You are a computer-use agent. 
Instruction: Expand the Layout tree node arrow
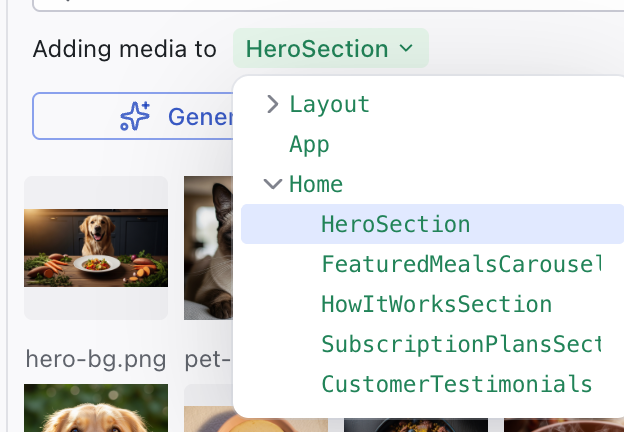point(272,104)
